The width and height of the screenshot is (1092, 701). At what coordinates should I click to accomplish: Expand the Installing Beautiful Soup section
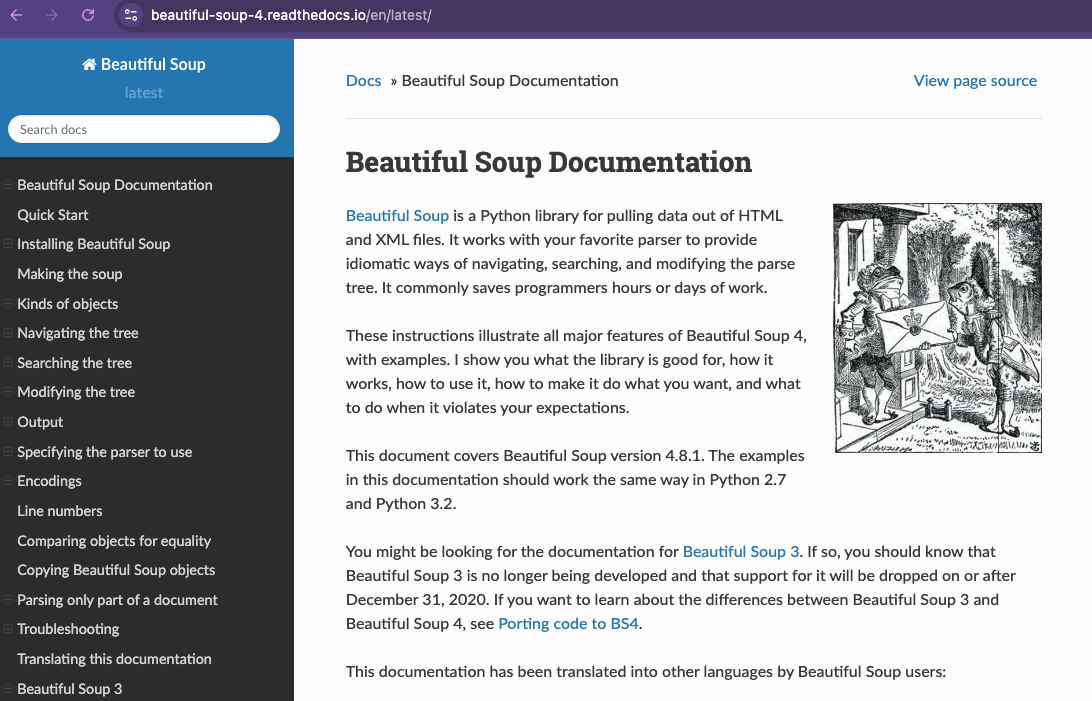[8, 244]
